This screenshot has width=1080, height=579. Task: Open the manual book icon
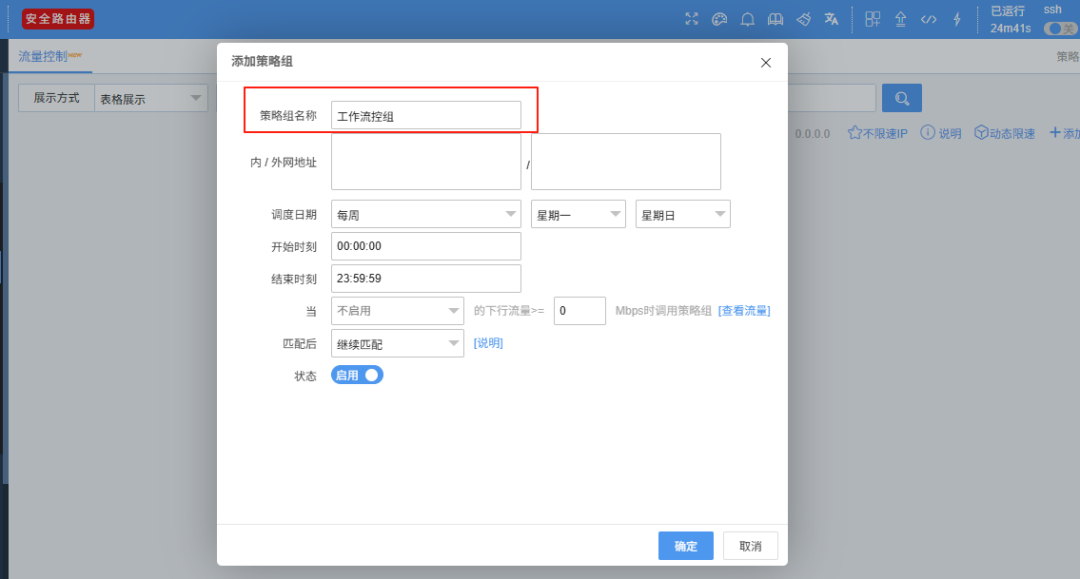coord(776,19)
